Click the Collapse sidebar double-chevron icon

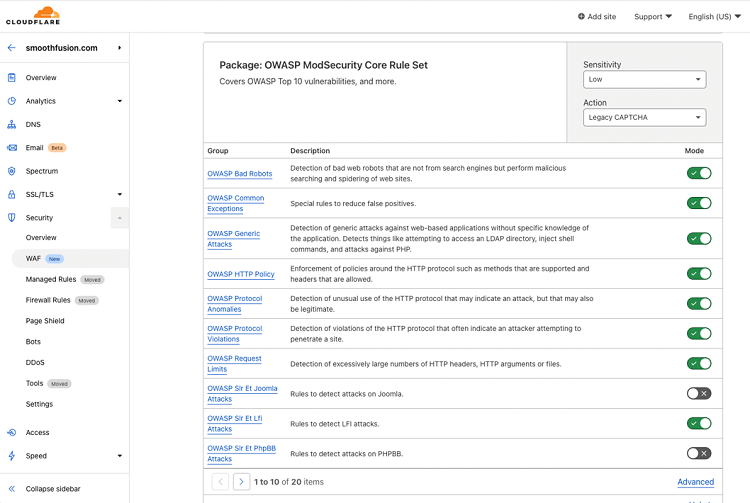[x=11, y=489]
